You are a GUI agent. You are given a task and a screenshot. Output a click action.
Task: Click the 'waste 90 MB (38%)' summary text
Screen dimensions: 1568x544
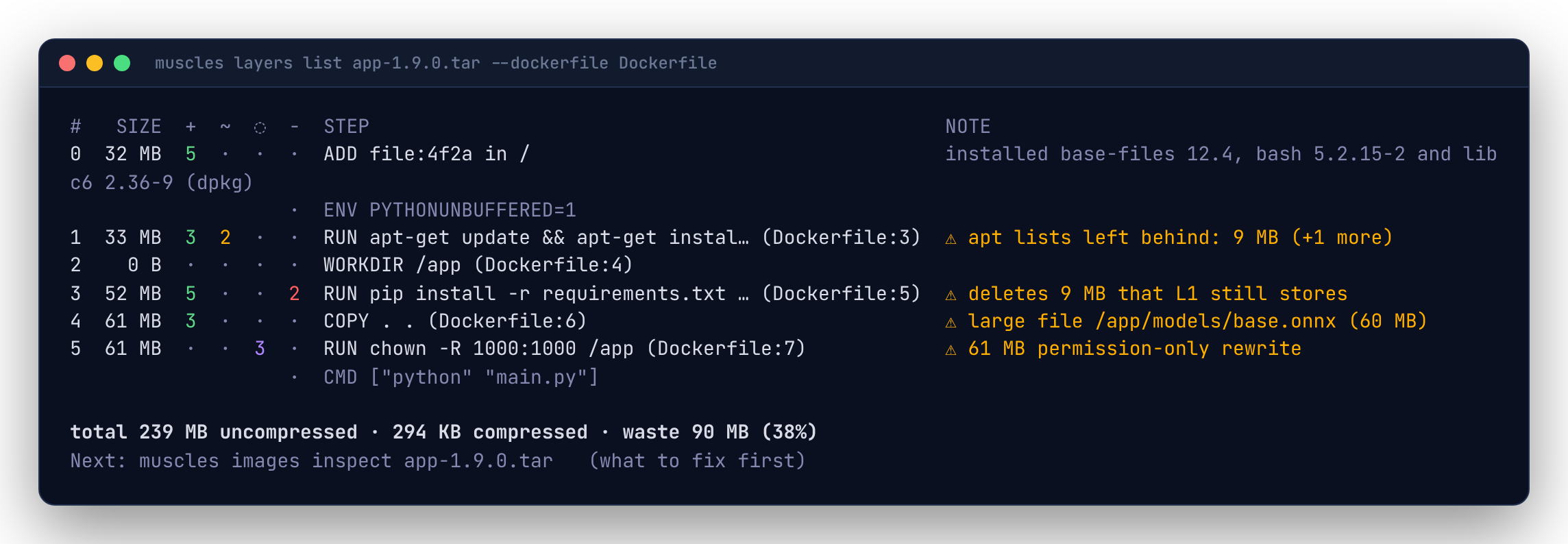(x=720, y=432)
